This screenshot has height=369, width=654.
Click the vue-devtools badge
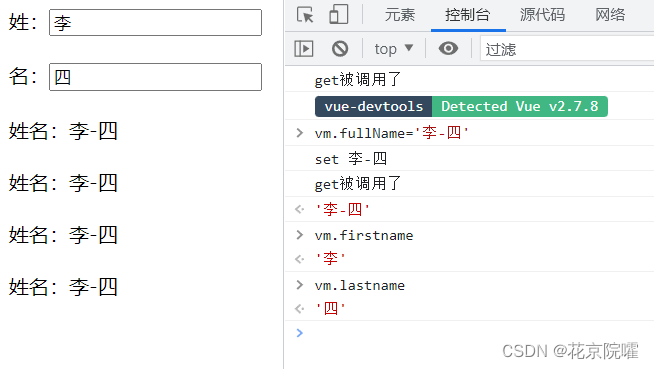point(373,106)
